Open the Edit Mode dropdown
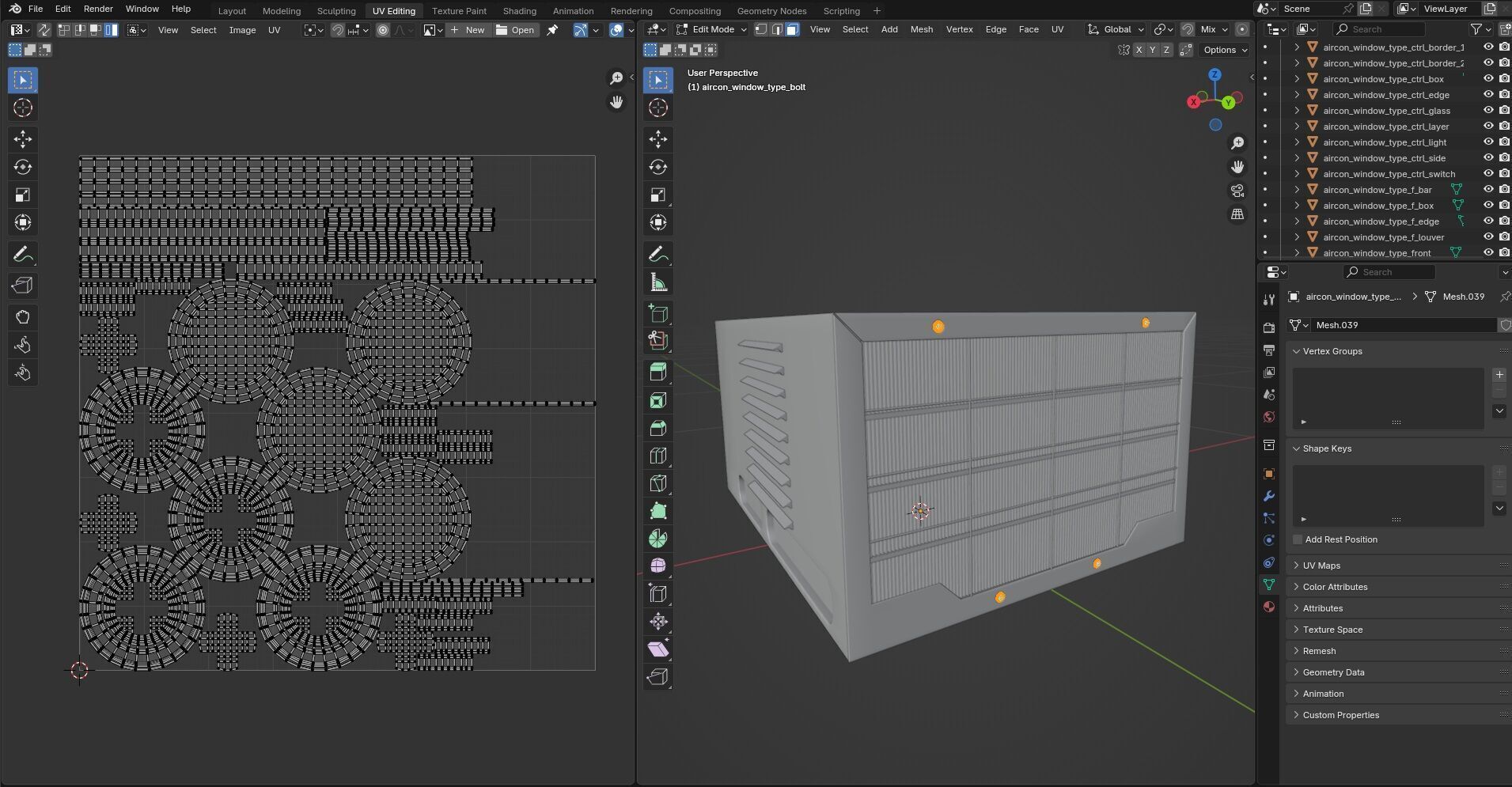 711,29
